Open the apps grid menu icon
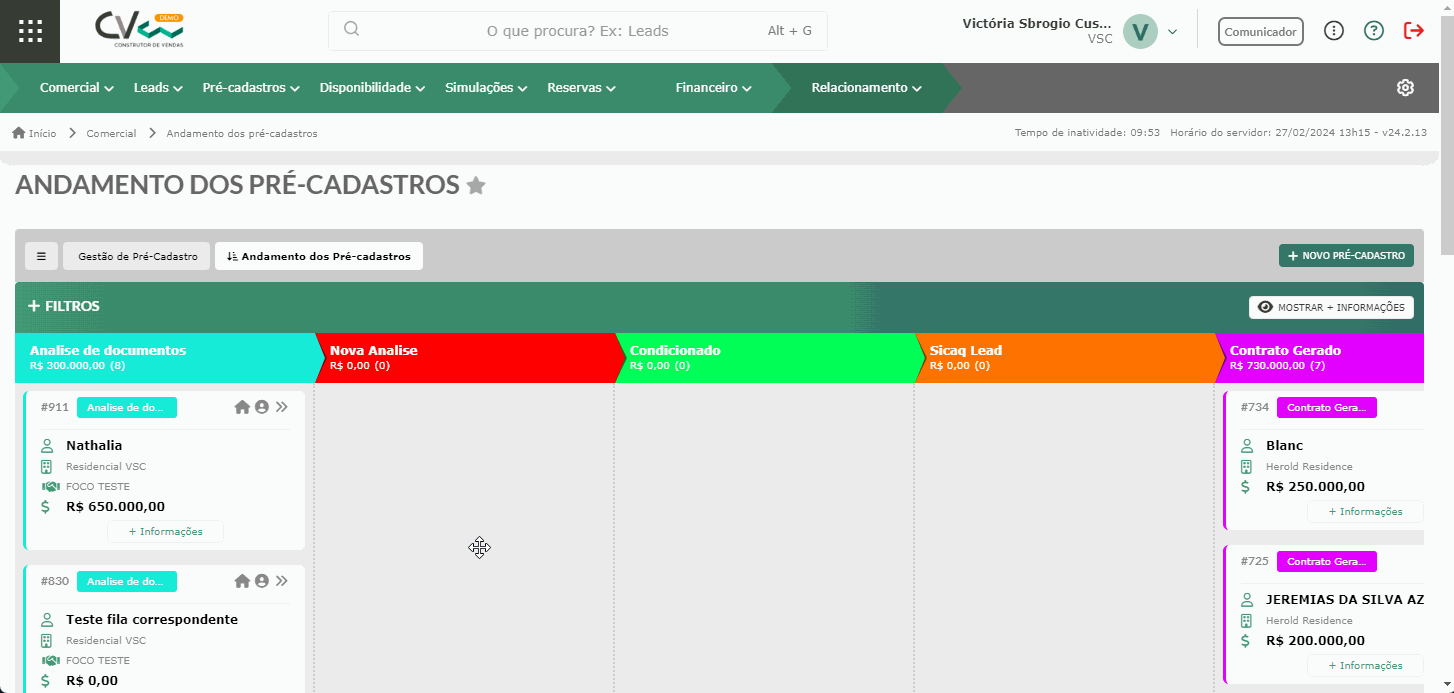Image resolution: width=1454 pixels, height=693 pixels. click(x=30, y=31)
